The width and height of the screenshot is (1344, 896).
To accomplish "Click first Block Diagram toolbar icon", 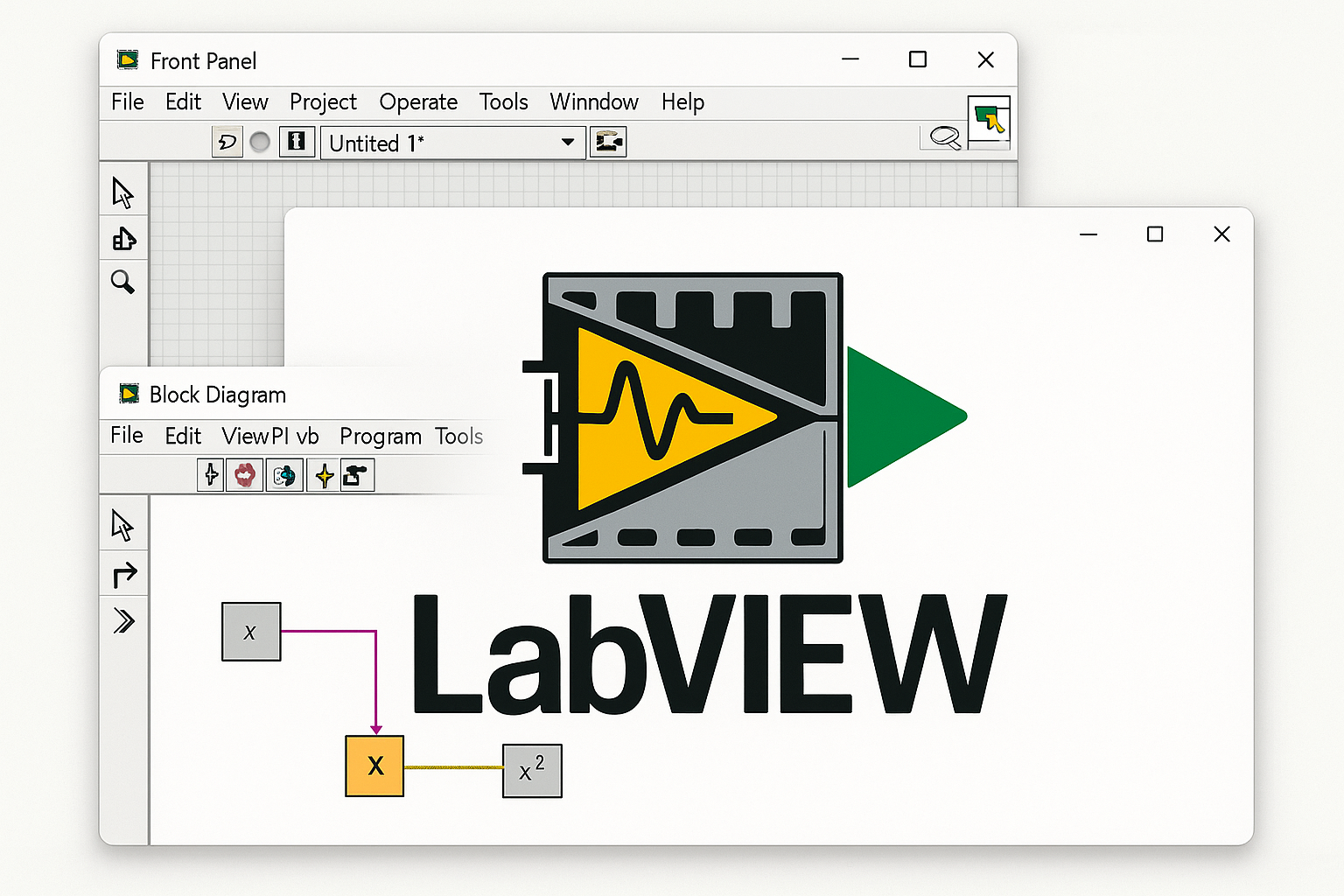I will [x=210, y=475].
